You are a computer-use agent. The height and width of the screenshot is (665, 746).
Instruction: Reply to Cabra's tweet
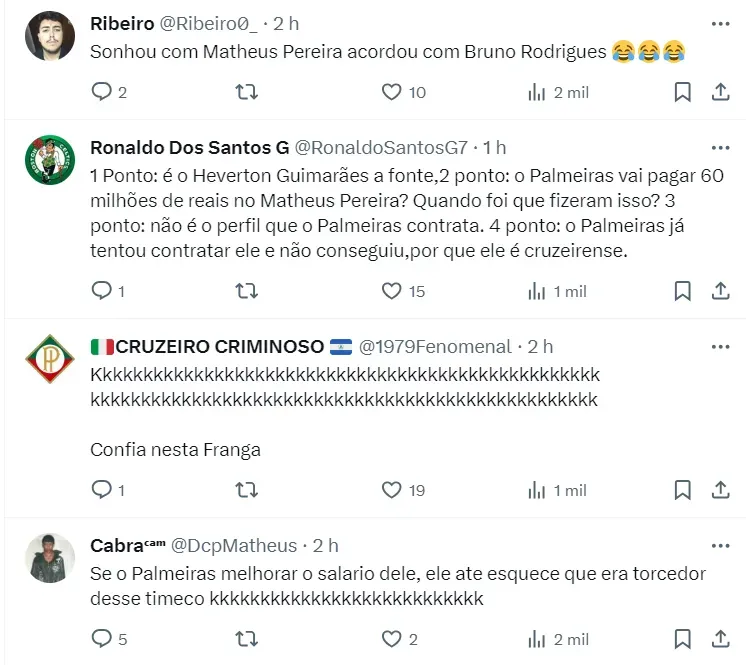click(101, 639)
